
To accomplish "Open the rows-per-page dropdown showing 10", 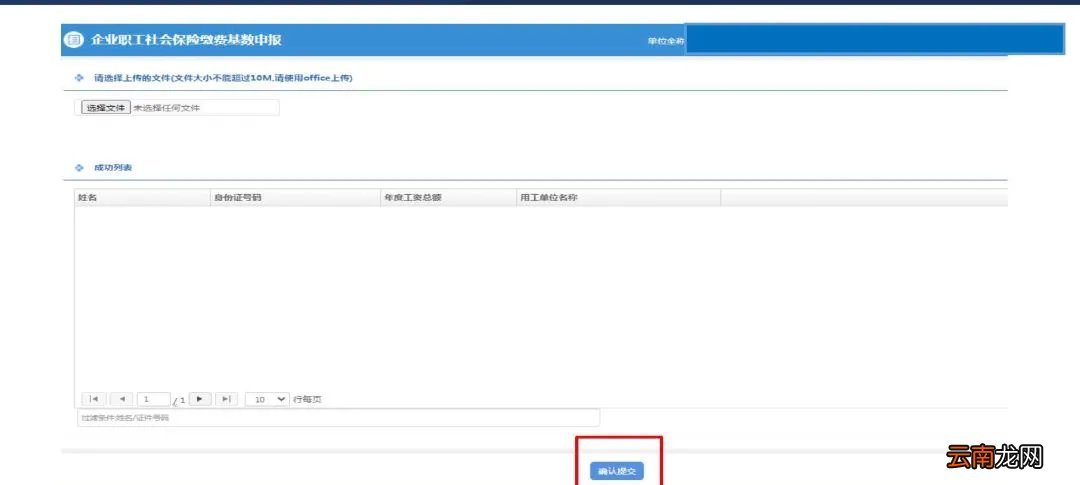I will pos(267,399).
